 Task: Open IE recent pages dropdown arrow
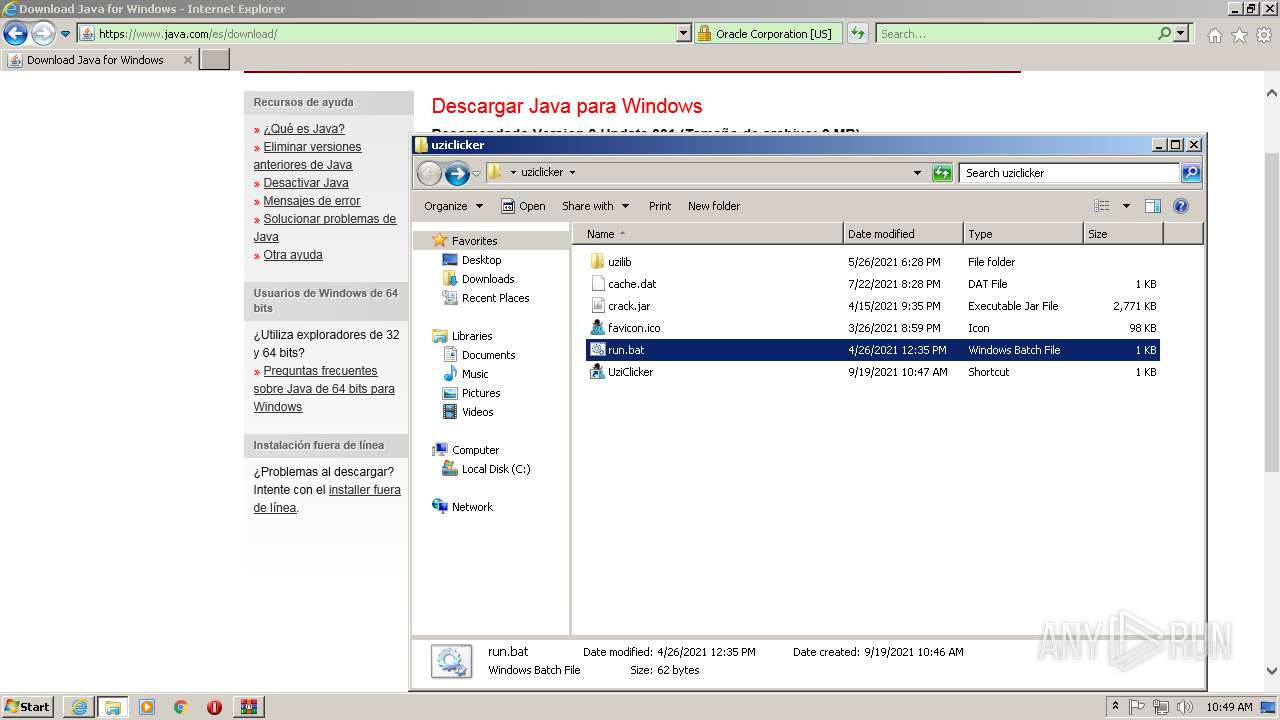click(66, 34)
